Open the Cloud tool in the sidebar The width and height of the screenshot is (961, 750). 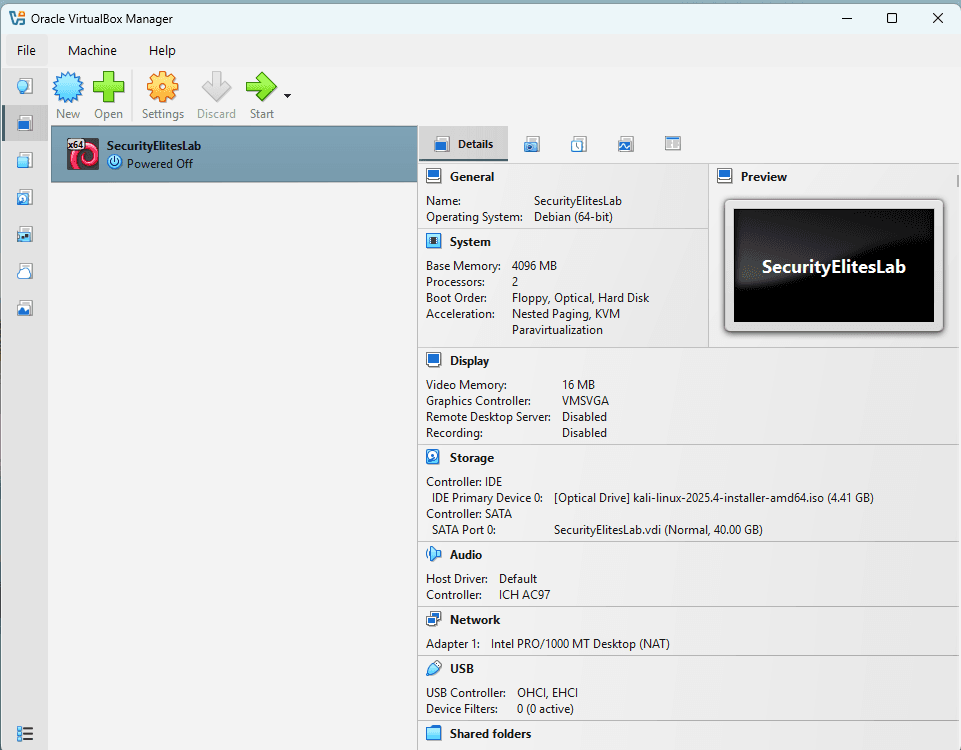tap(25, 271)
